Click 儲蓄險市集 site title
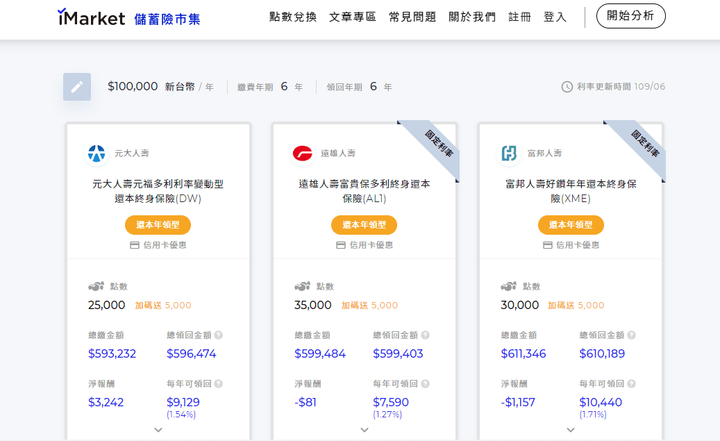 pos(167,19)
